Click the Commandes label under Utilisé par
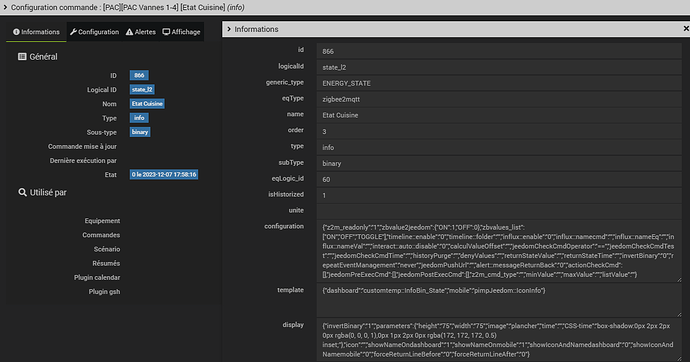Viewport: 690px width, 362px height. click(101, 235)
